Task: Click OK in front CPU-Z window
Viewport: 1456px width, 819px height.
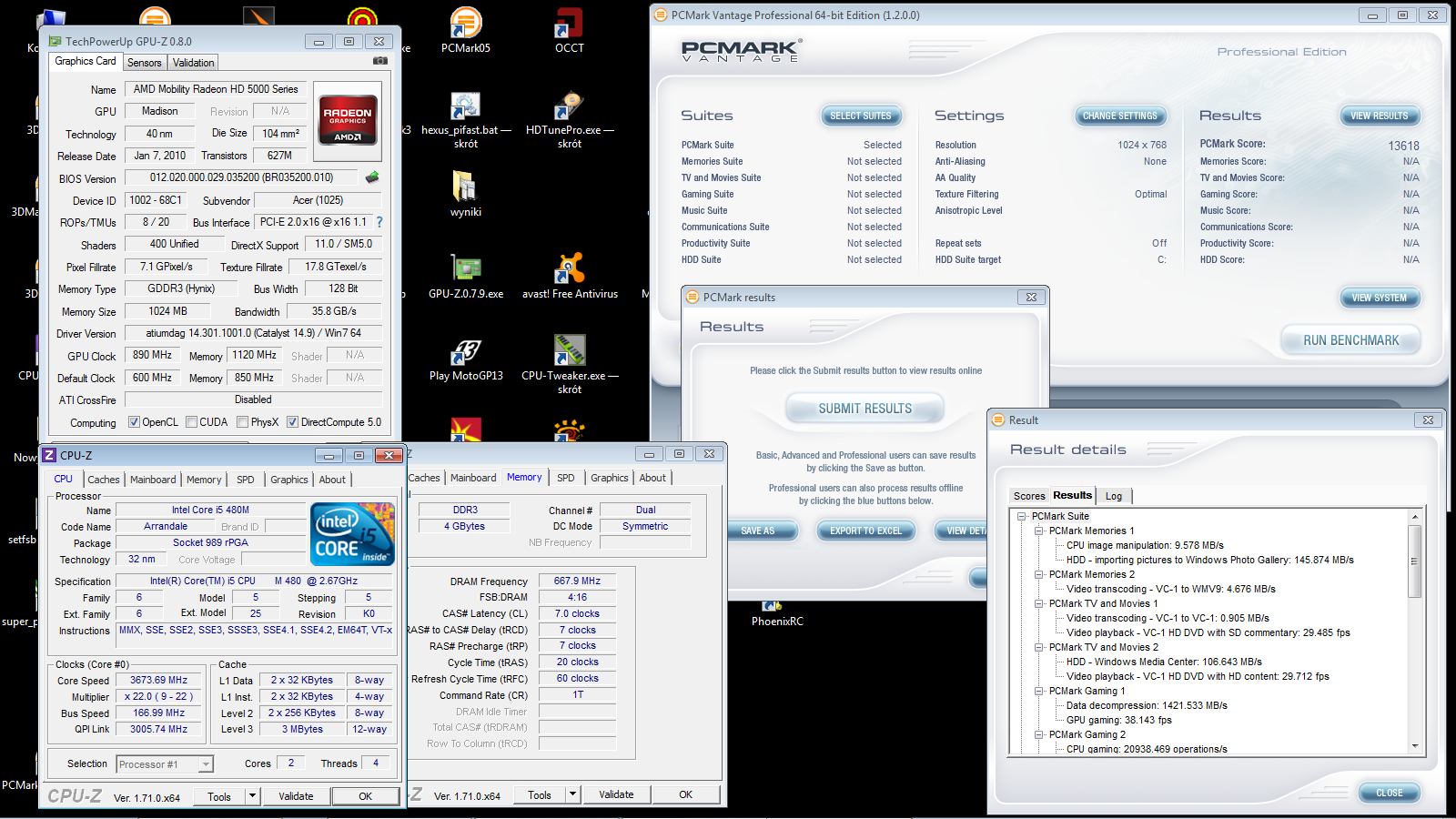Action: (365, 796)
